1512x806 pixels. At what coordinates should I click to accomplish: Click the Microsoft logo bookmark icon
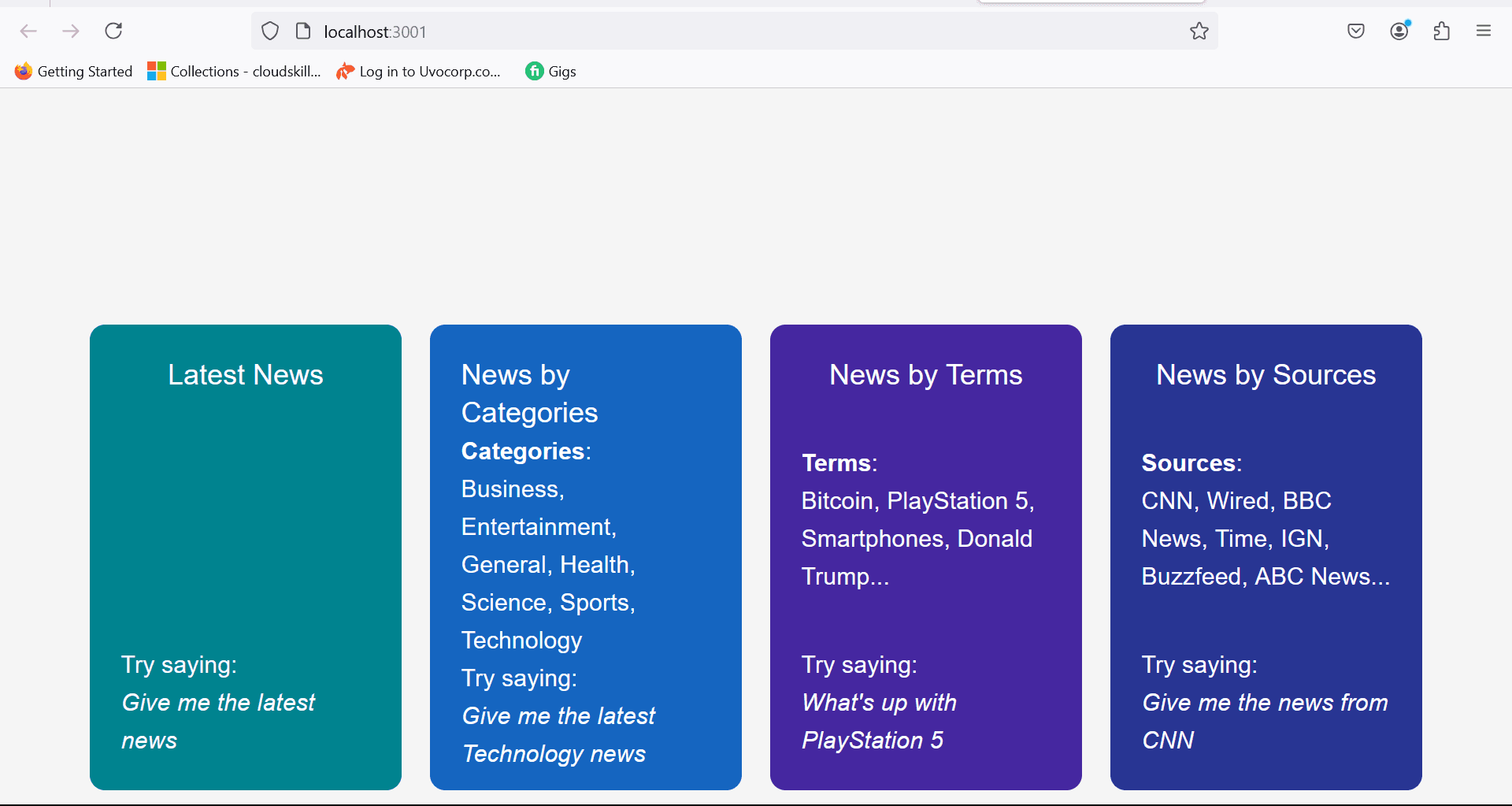click(x=157, y=72)
